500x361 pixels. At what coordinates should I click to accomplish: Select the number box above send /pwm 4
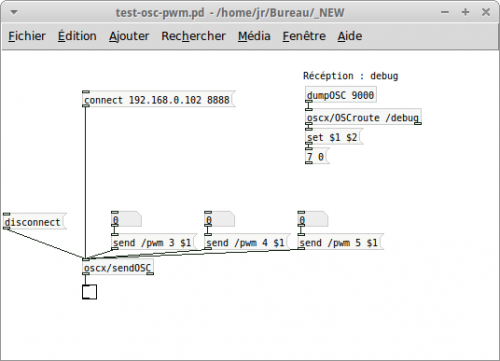[220, 220]
